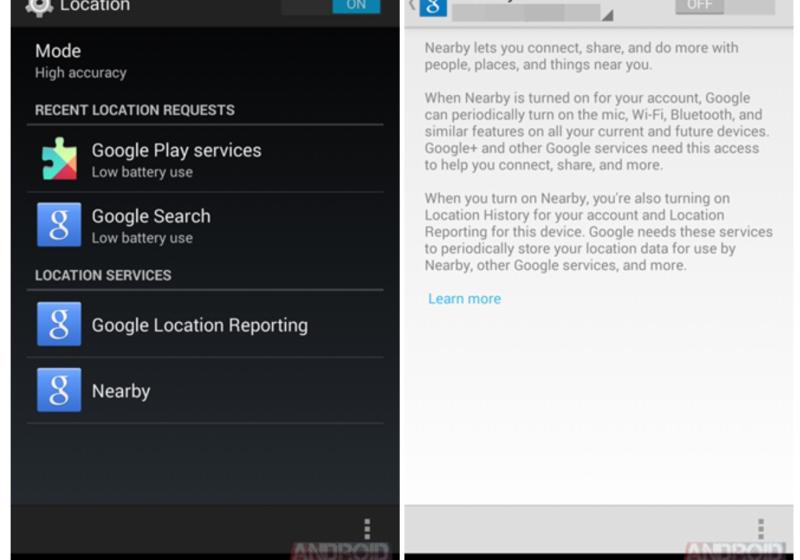
Task: Click the Google icon in the Nearby header
Action: click(x=433, y=7)
